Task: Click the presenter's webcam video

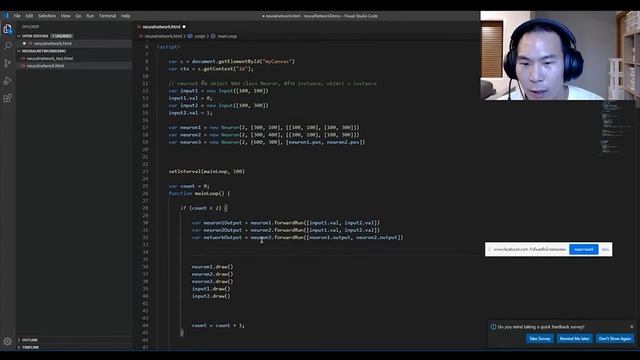Action: [x=560, y=56]
